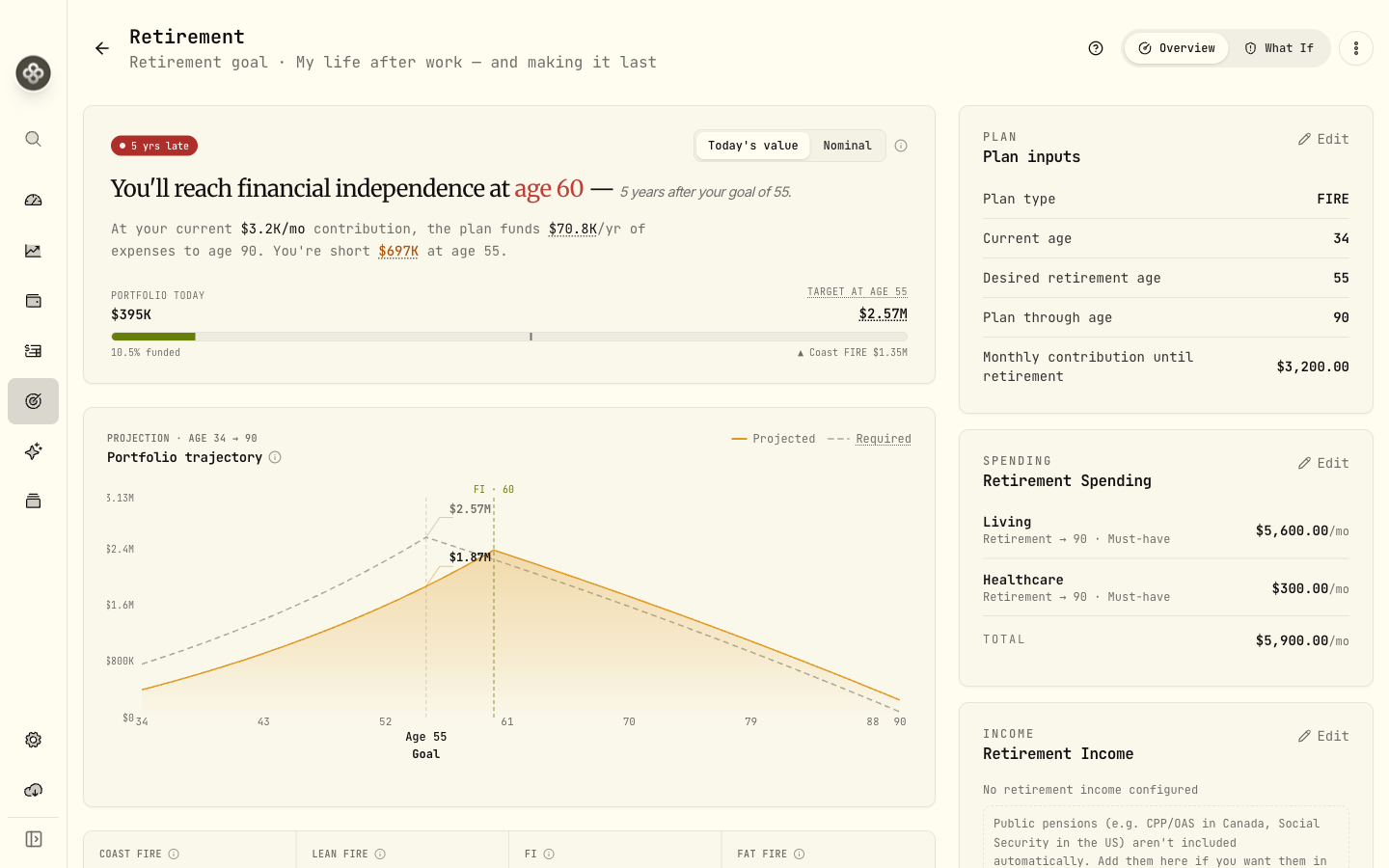Select Today's value display mode
The image size is (1389, 868).
[753, 146]
